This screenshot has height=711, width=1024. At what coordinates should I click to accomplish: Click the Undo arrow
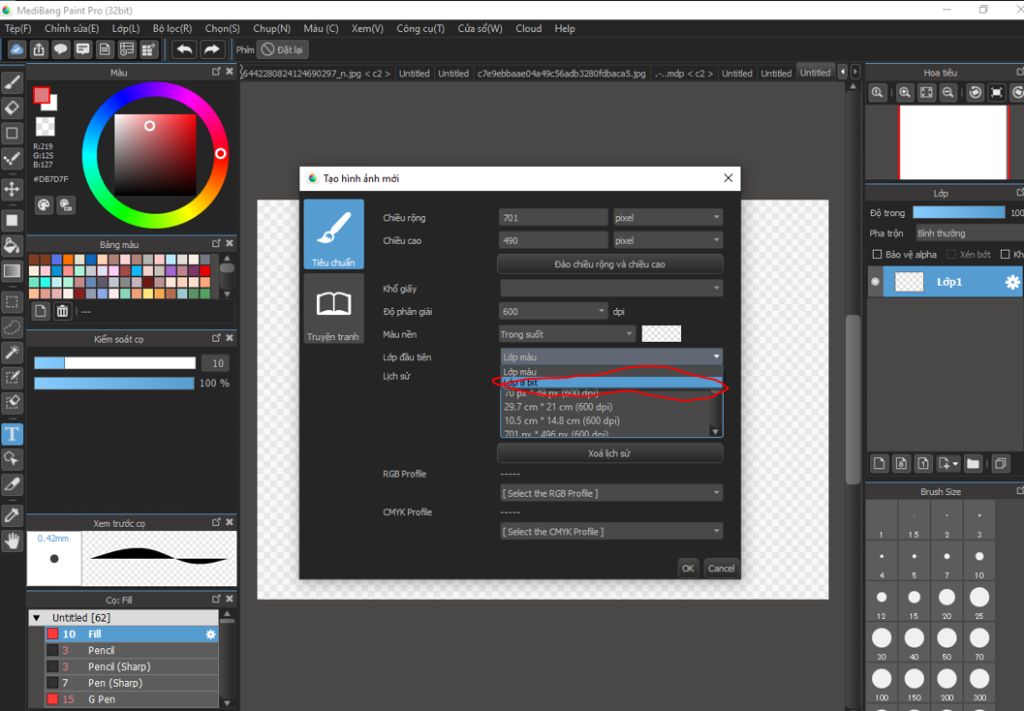coord(185,50)
